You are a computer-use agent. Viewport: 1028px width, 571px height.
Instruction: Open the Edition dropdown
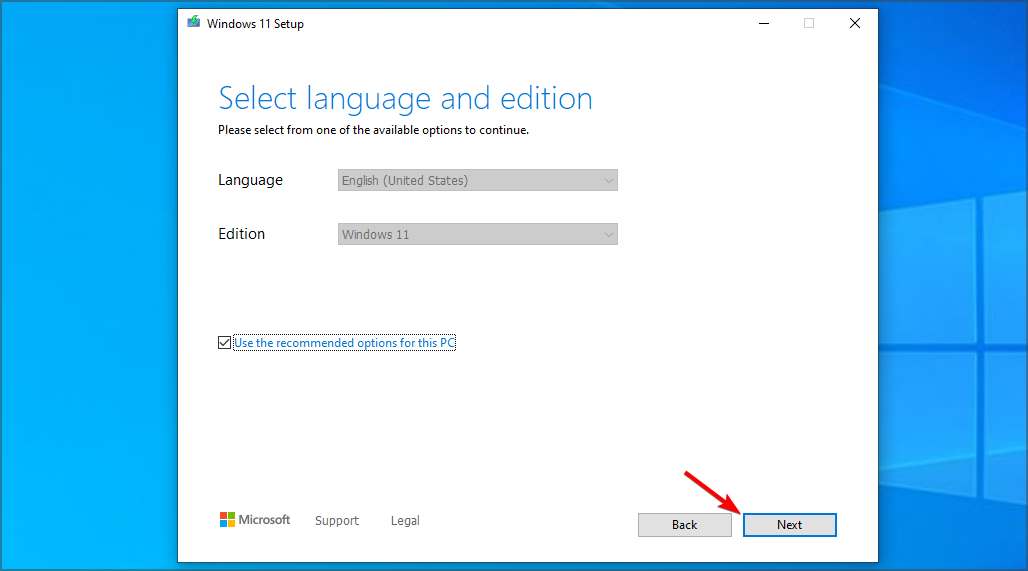[477, 234]
